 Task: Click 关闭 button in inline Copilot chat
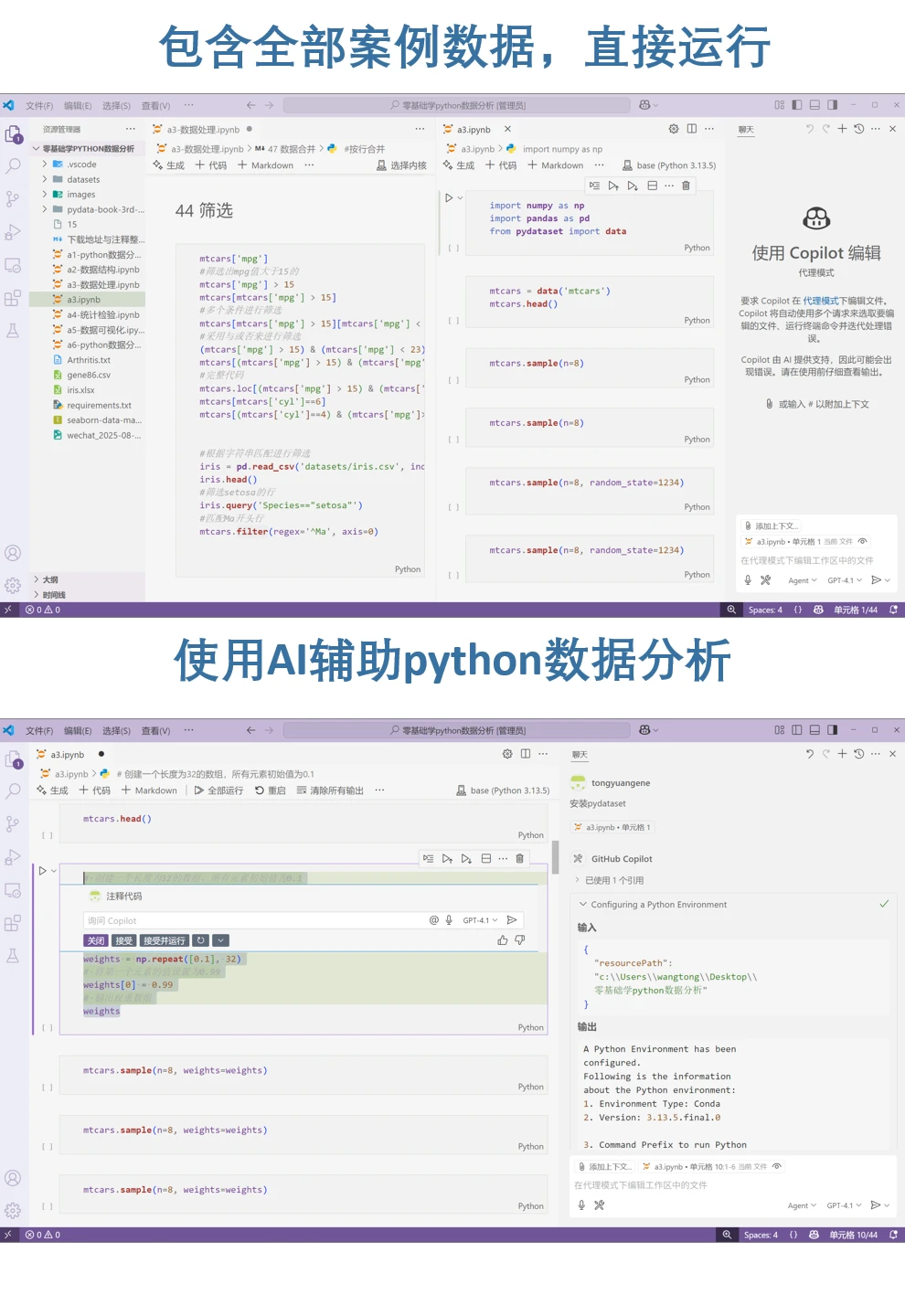pos(96,940)
